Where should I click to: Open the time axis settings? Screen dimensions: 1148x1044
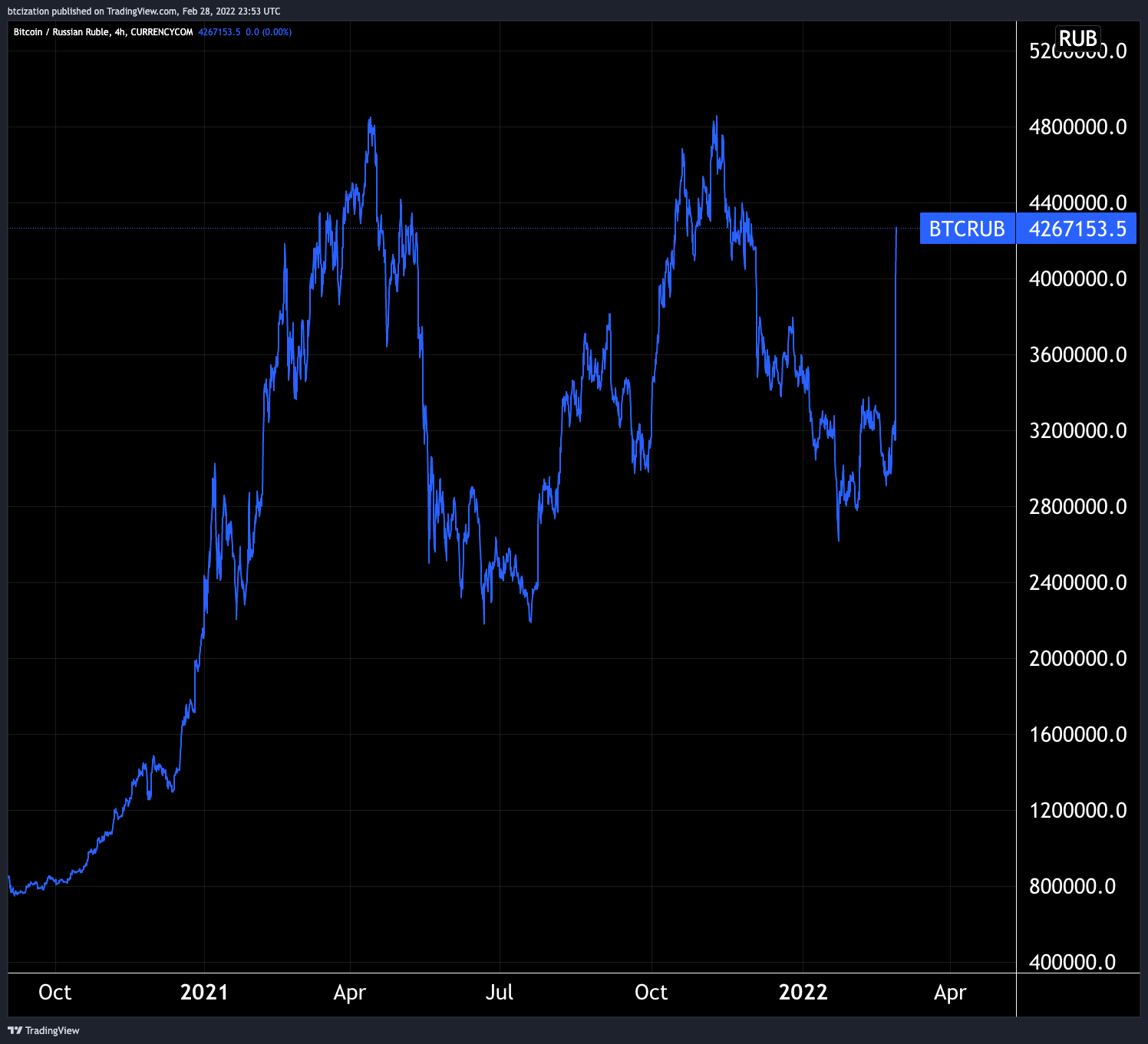coord(506,993)
